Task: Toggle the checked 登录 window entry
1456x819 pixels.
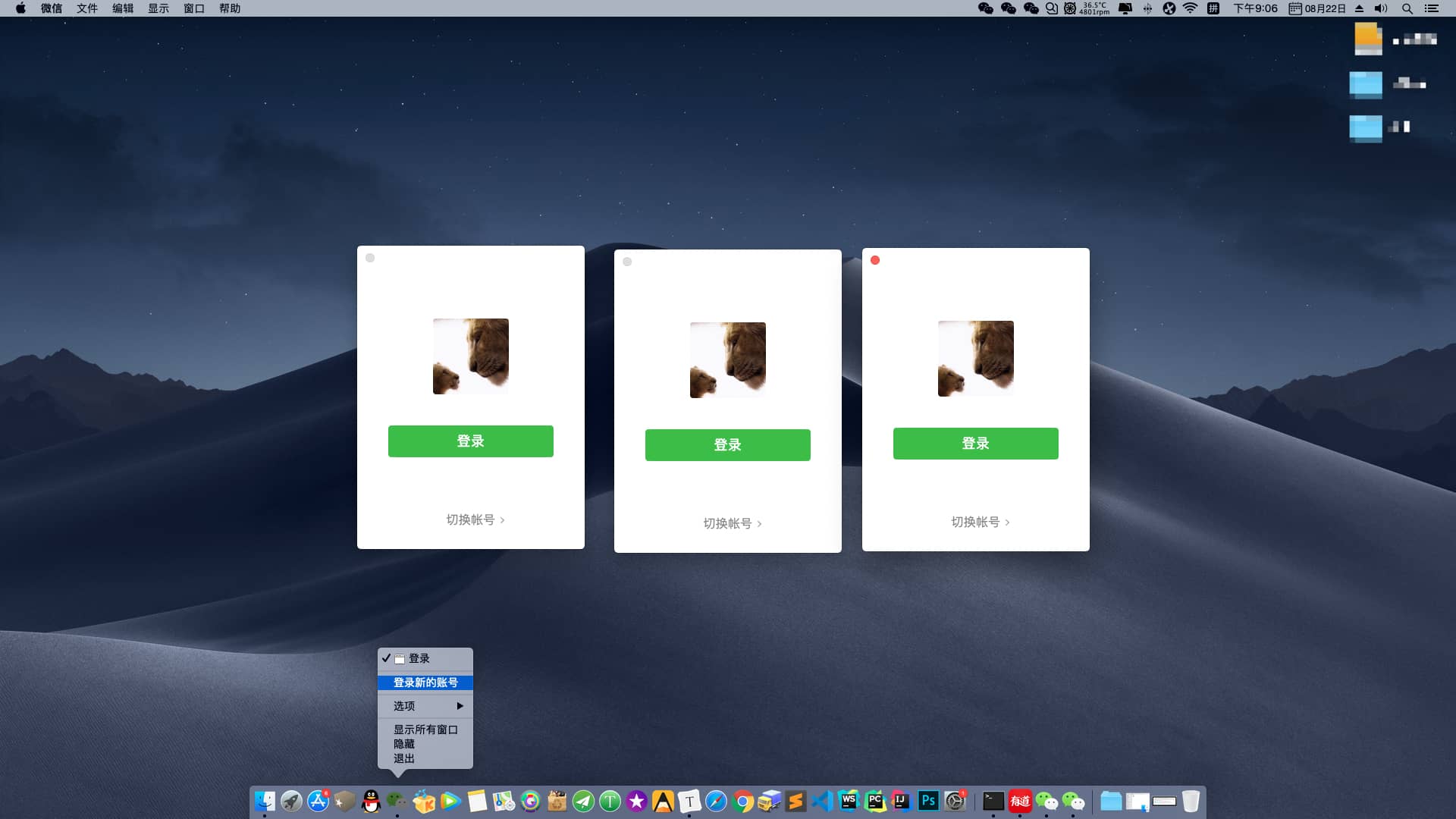Action: tap(419, 658)
